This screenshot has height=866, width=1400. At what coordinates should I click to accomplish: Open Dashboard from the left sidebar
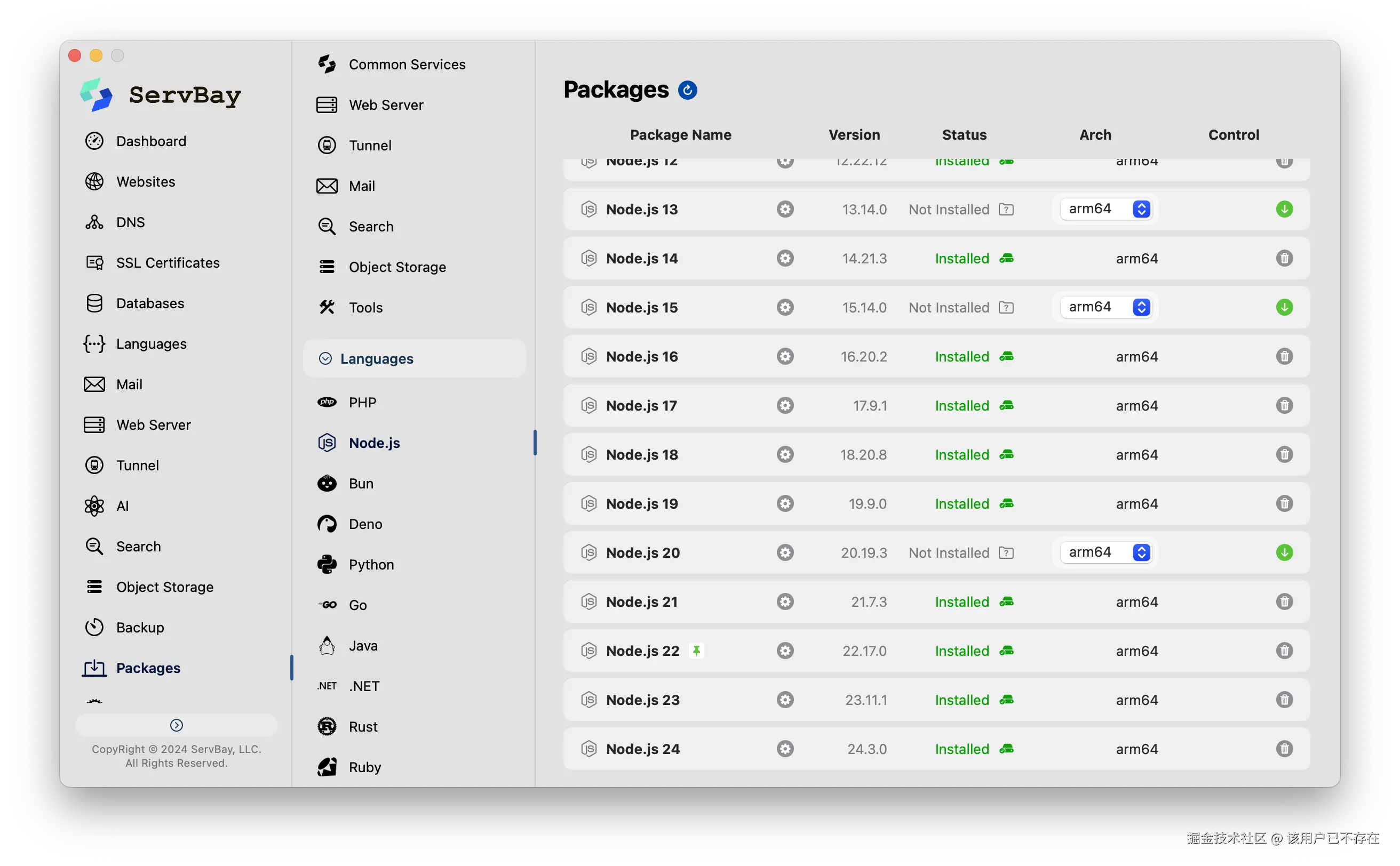pos(150,141)
